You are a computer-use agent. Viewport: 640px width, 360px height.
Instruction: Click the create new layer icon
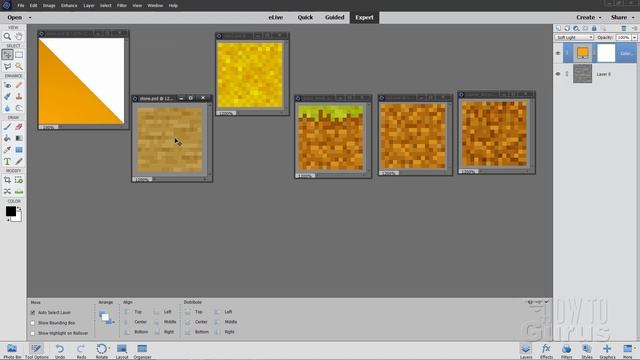558,28
